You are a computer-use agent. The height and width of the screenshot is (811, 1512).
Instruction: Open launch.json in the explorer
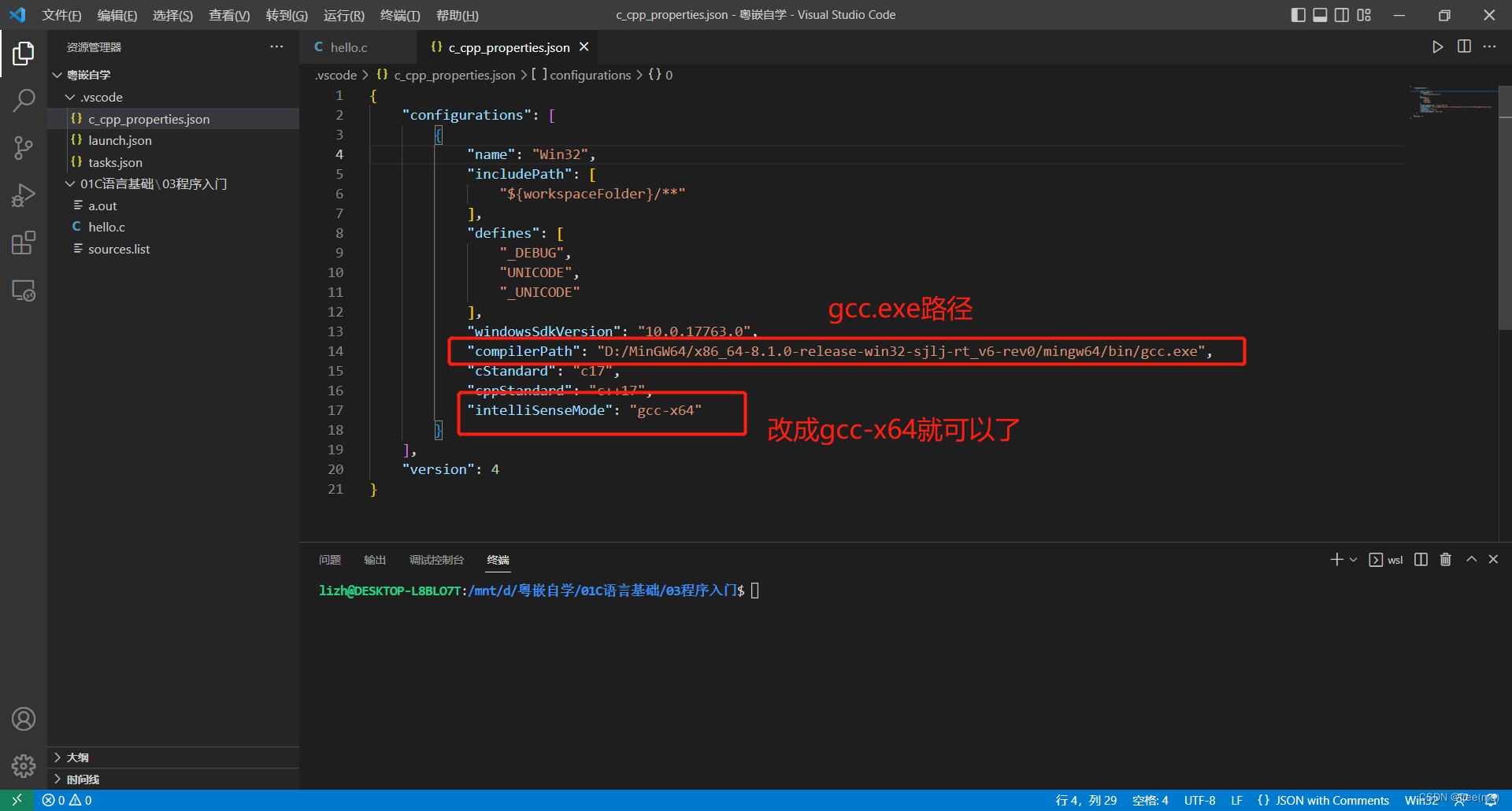[x=173, y=140]
